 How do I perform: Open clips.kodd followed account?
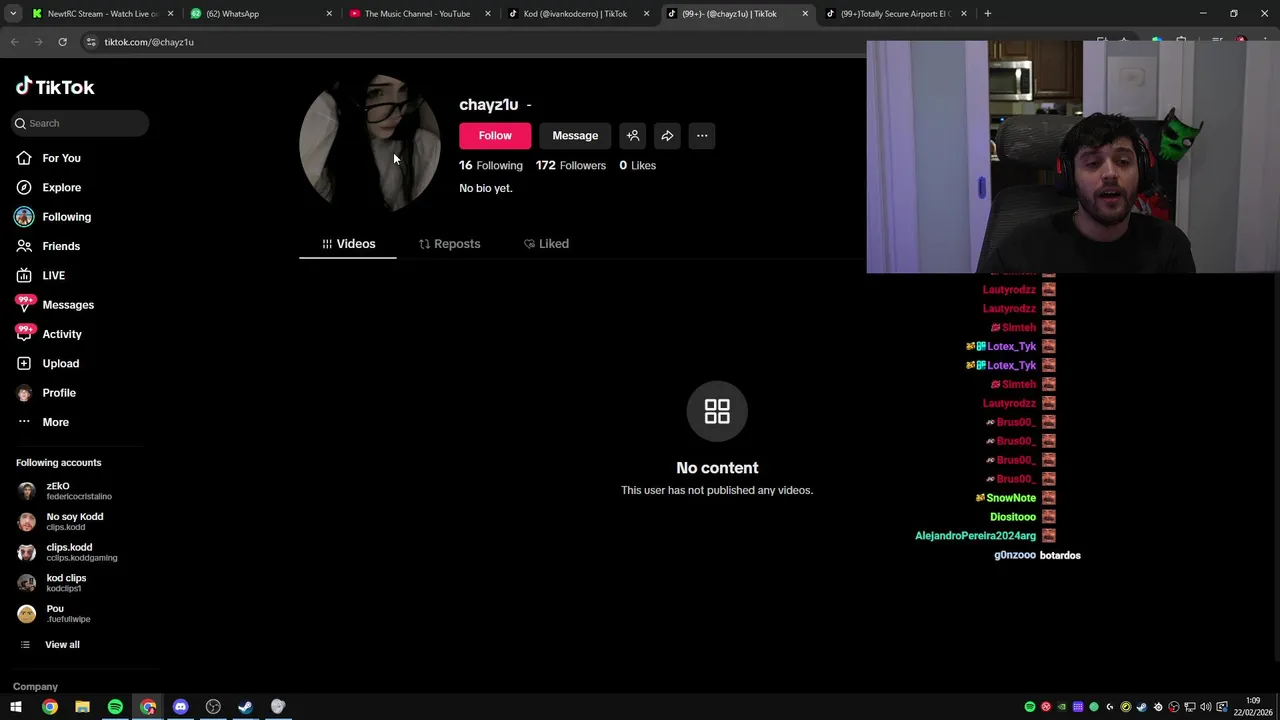click(78, 552)
